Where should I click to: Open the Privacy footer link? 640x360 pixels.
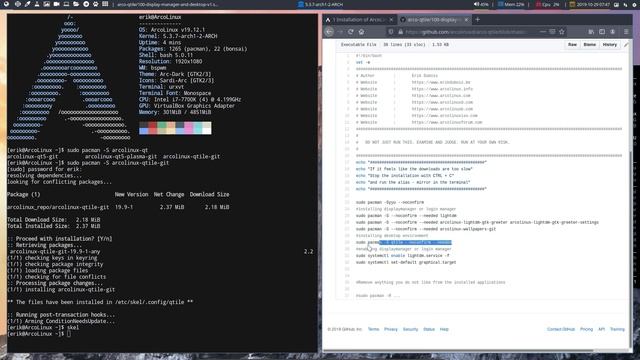point(391,329)
